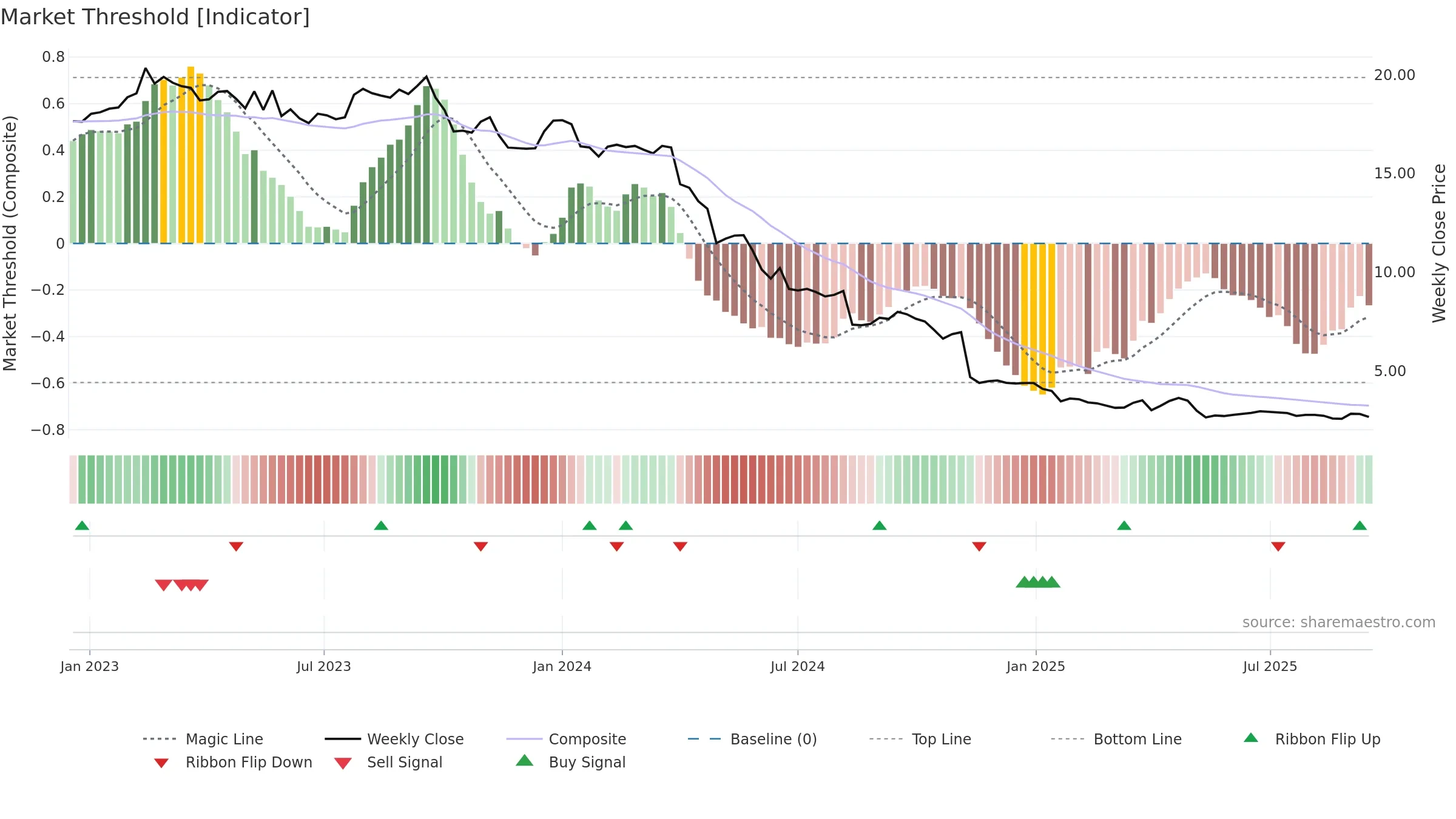Click the ribbon flip down marker at Jul 2025
1456x819 pixels.
coord(1278,547)
